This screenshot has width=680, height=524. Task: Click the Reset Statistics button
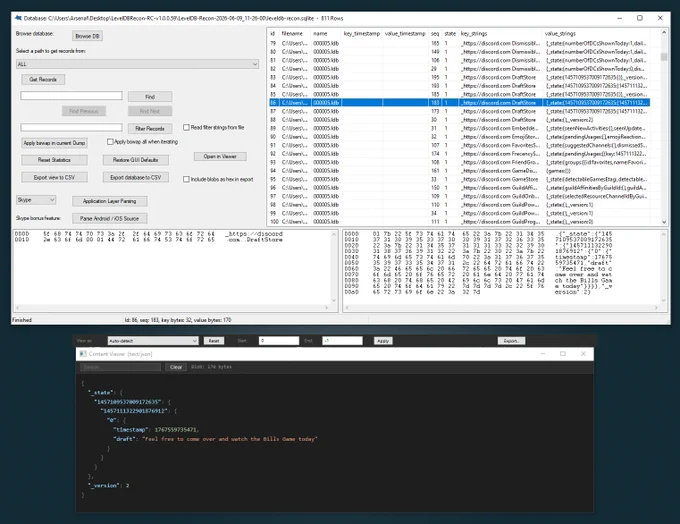[54, 160]
